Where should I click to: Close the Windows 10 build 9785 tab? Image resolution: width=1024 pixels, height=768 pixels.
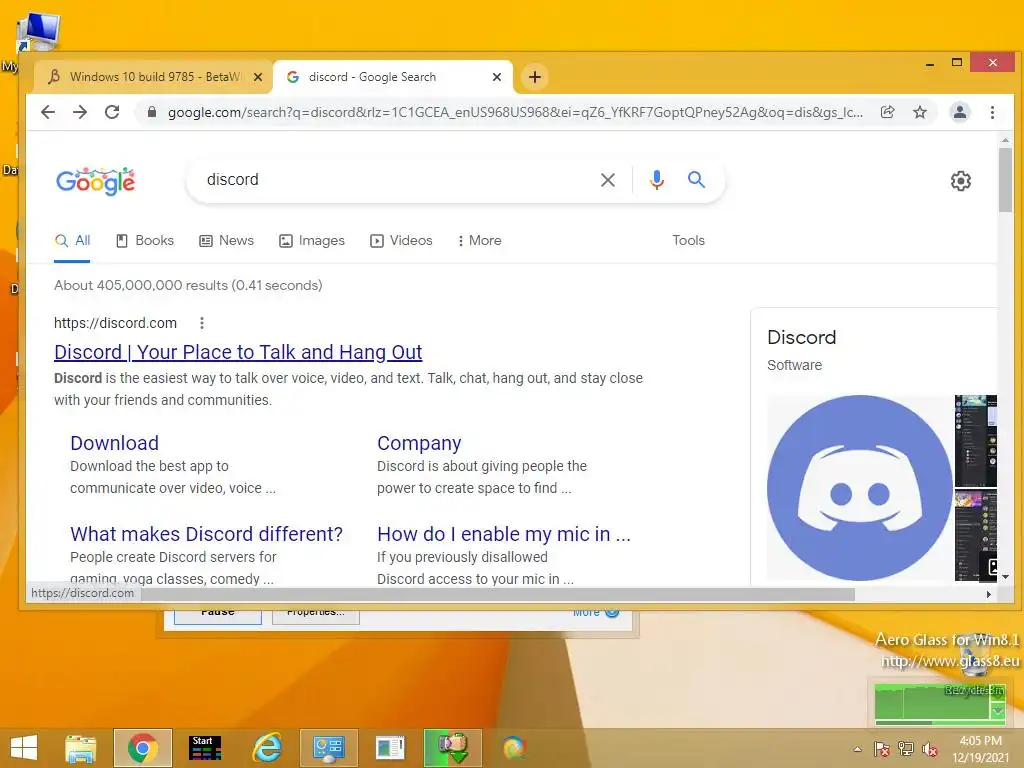(x=258, y=77)
